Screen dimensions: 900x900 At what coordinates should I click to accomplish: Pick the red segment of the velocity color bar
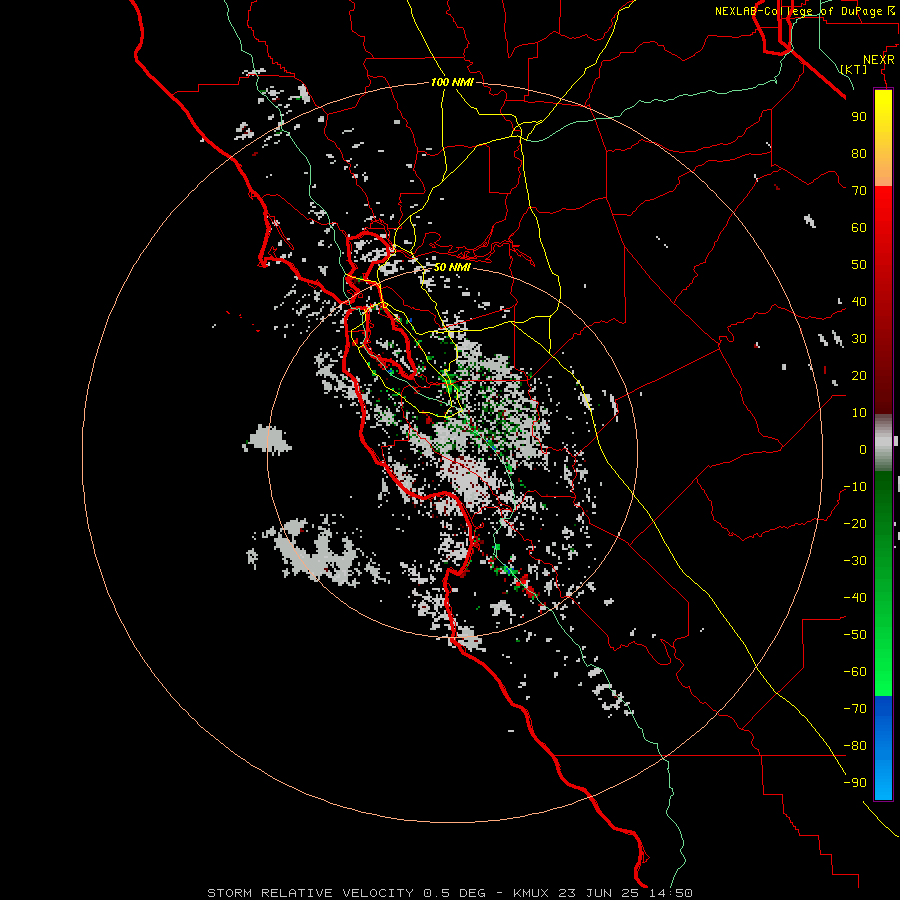pyautogui.click(x=883, y=300)
